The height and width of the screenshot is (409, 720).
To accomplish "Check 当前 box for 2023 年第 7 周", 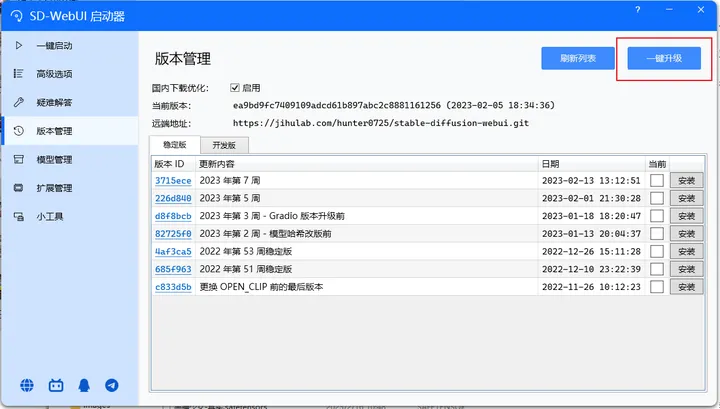I will click(x=657, y=180).
